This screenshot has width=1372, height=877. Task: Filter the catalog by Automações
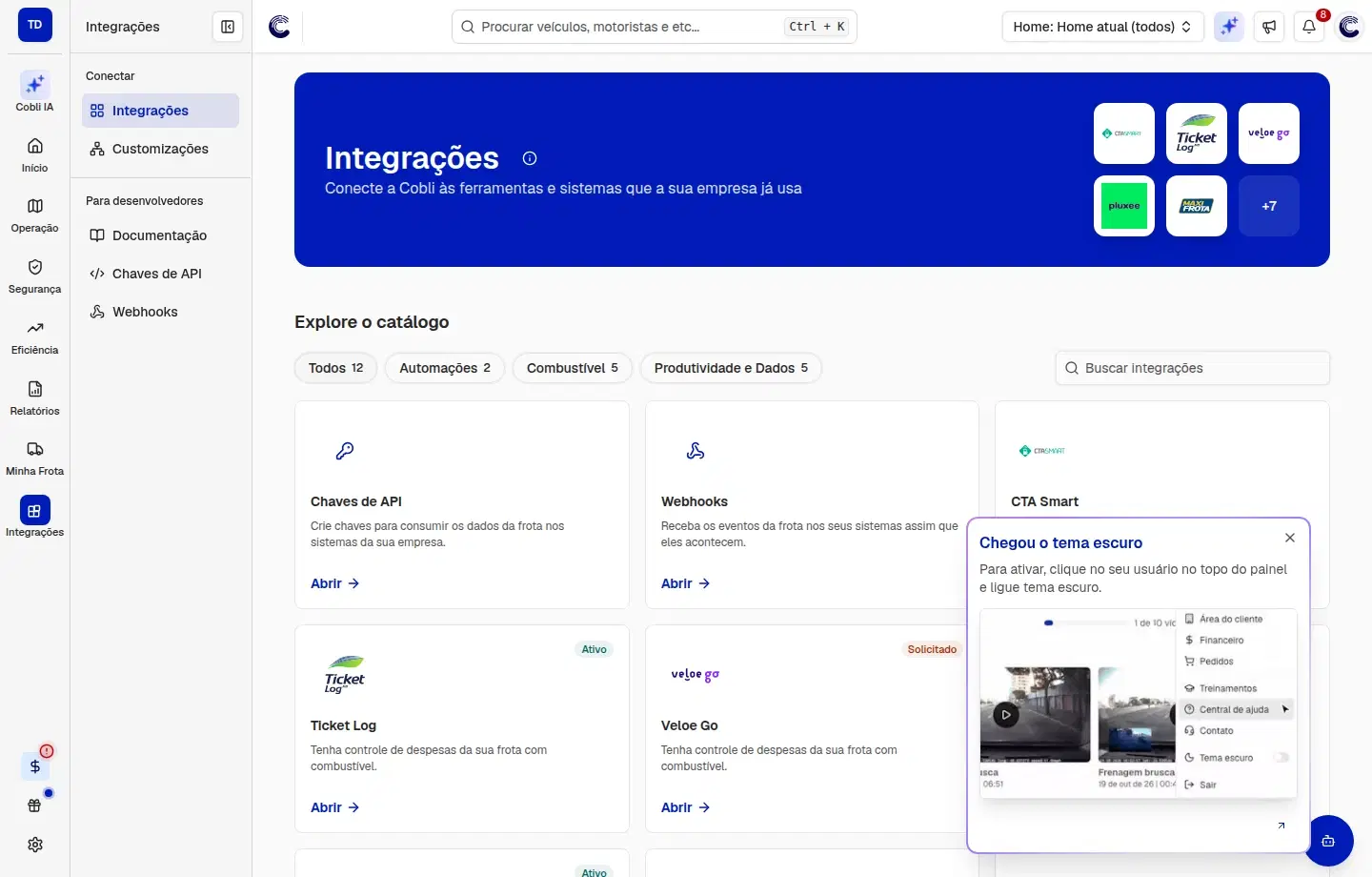[445, 368]
